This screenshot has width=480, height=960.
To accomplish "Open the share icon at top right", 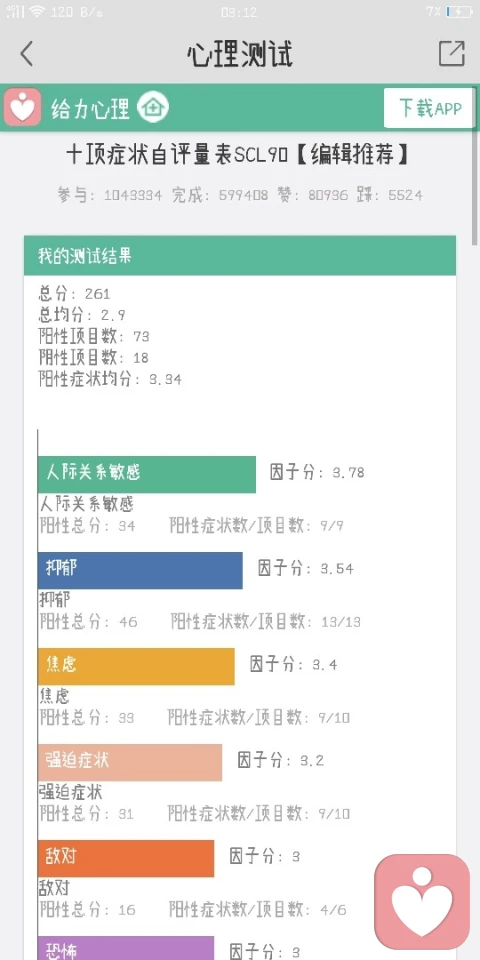I will click(x=452, y=54).
